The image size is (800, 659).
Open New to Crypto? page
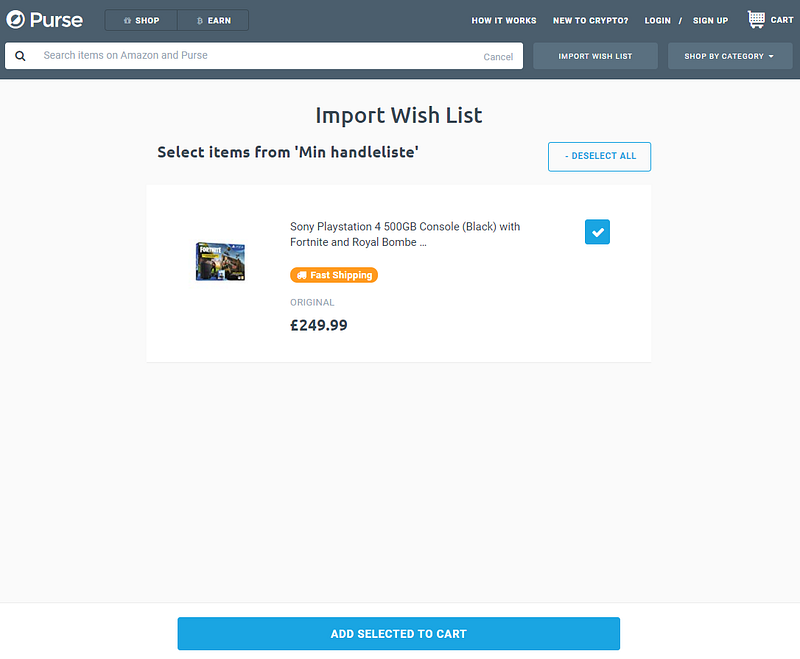tap(590, 20)
